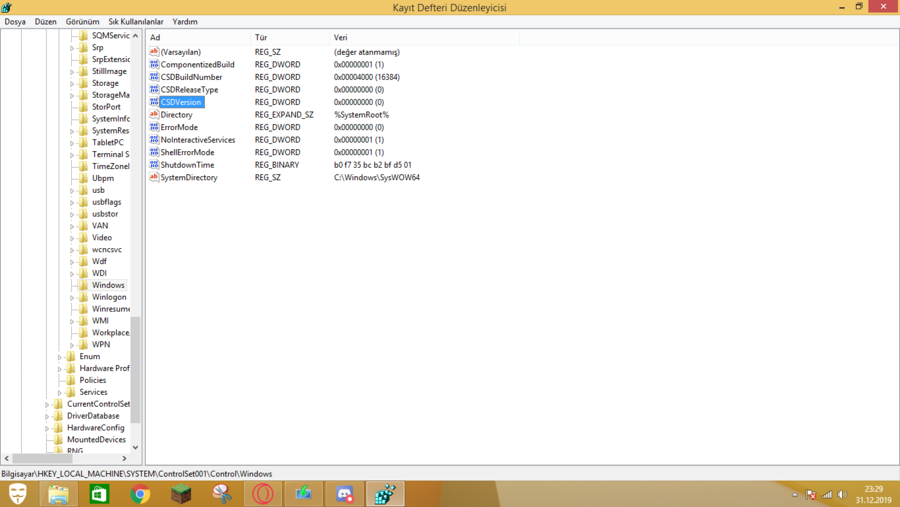Select the TabletPC tree key
The height and width of the screenshot is (507, 900).
pos(107,142)
